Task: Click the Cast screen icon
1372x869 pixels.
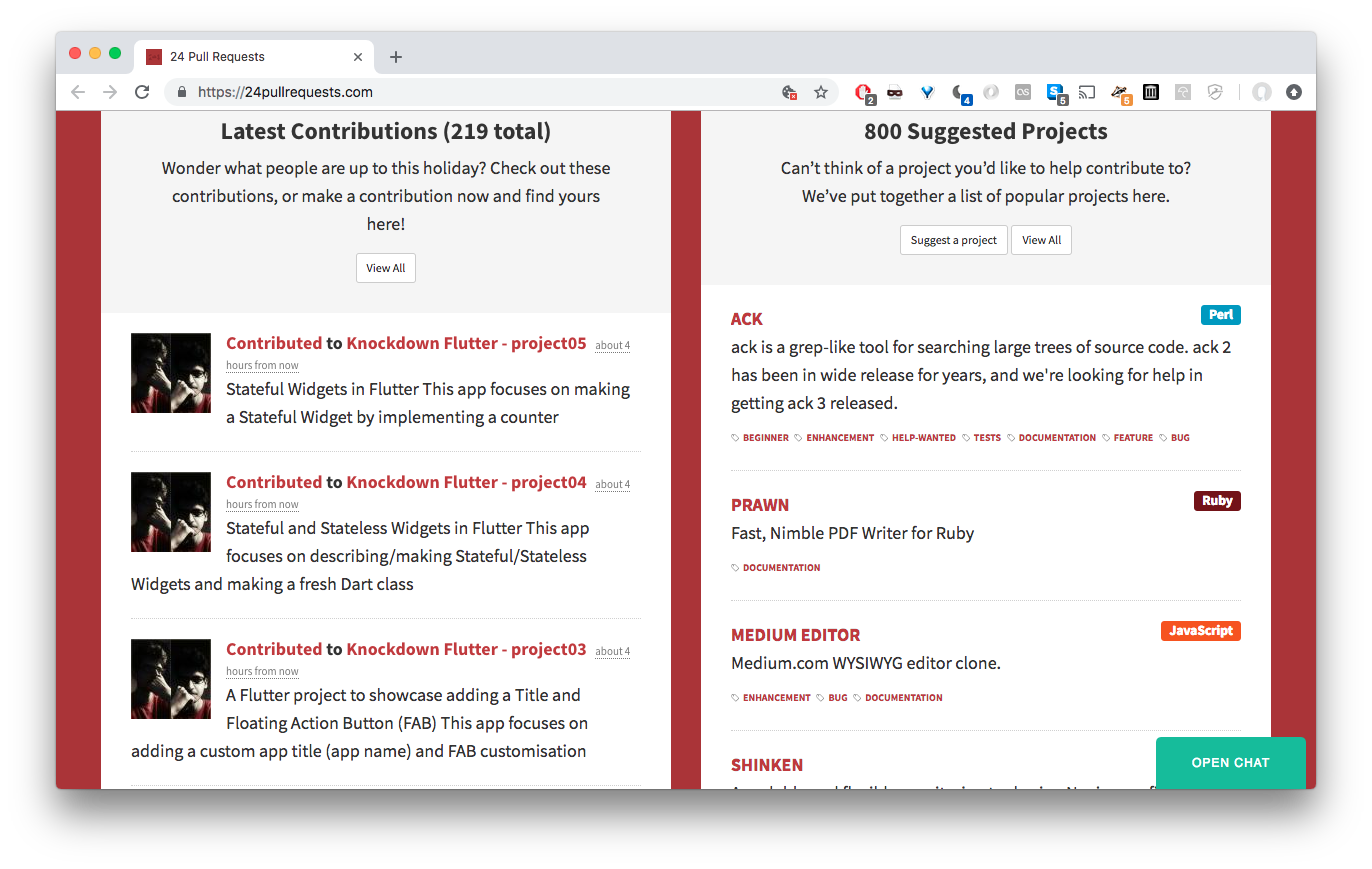Action: point(1087,92)
